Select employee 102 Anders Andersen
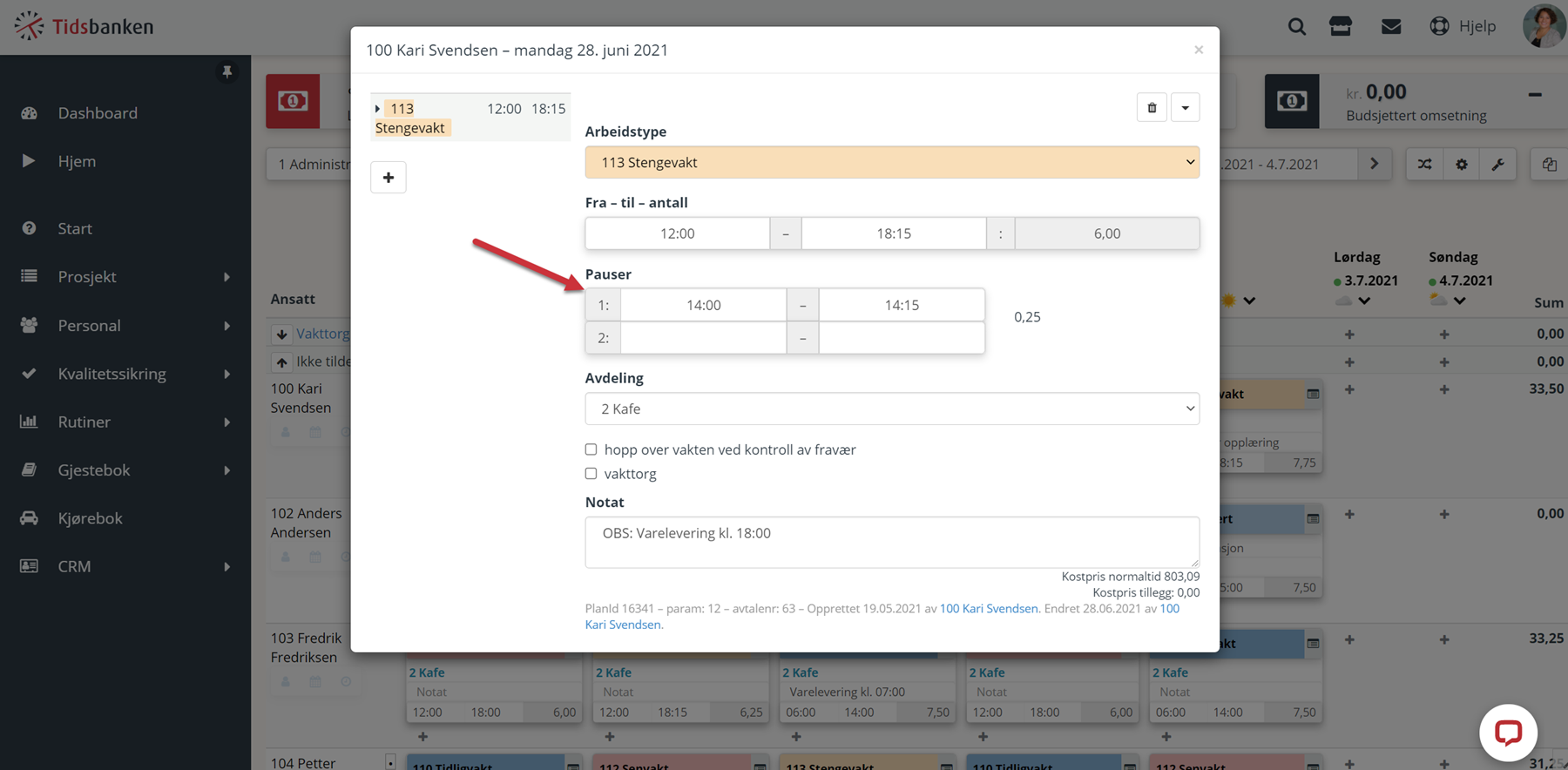The width and height of the screenshot is (1568, 770). coord(307,523)
